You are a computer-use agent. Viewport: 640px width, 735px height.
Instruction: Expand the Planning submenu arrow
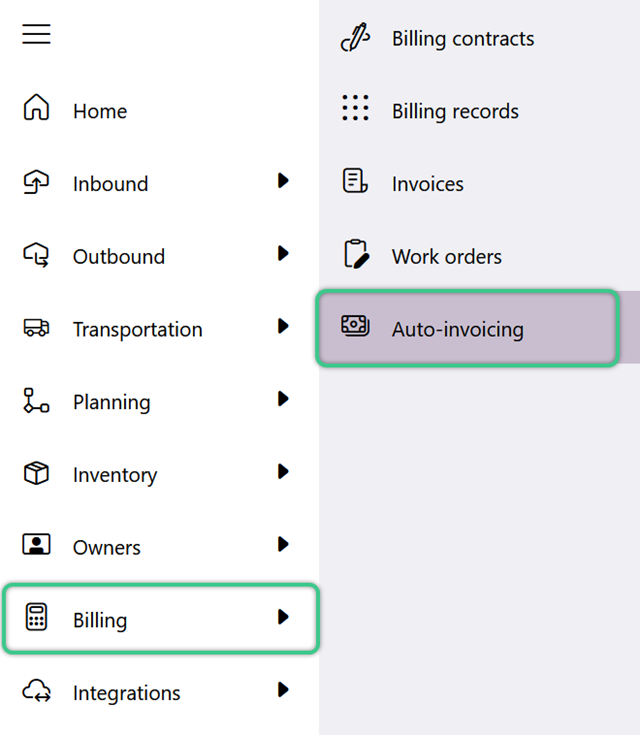point(283,398)
